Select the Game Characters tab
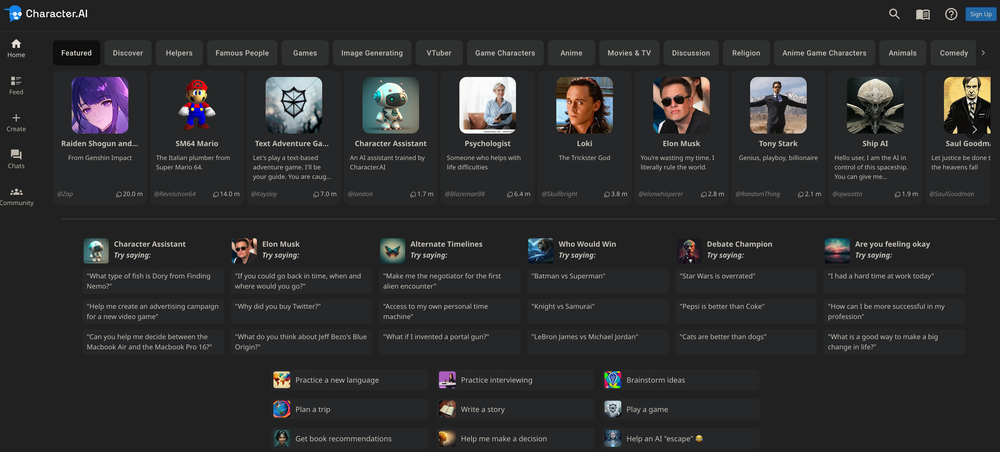This screenshot has width=1000, height=452. pyautogui.click(x=505, y=53)
